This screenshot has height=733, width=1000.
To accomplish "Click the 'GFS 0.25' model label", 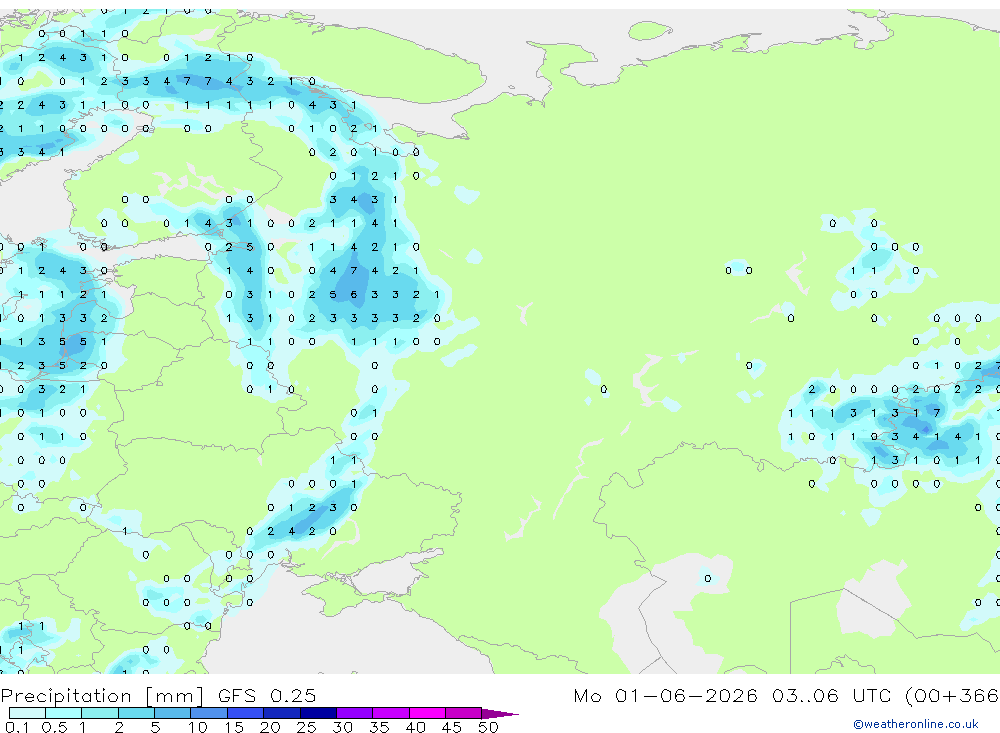I will click(x=267, y=695).
